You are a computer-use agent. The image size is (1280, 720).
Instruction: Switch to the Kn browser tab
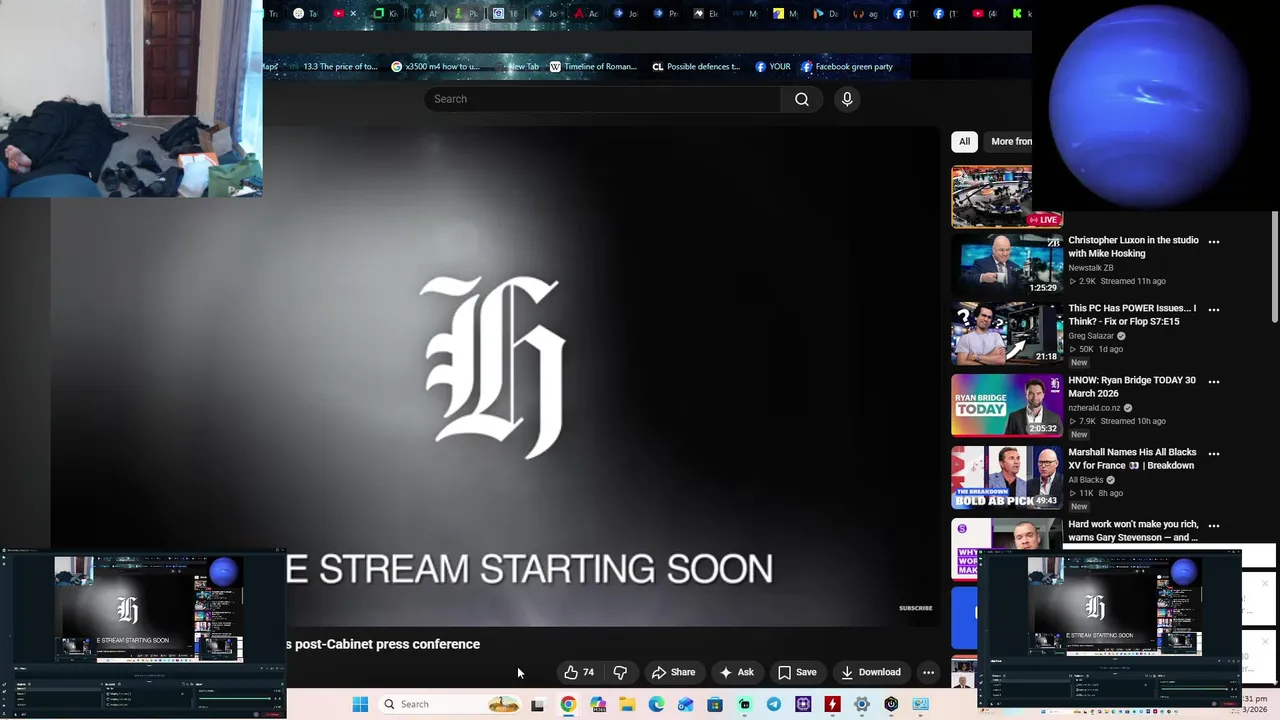[x=386, y=13]
